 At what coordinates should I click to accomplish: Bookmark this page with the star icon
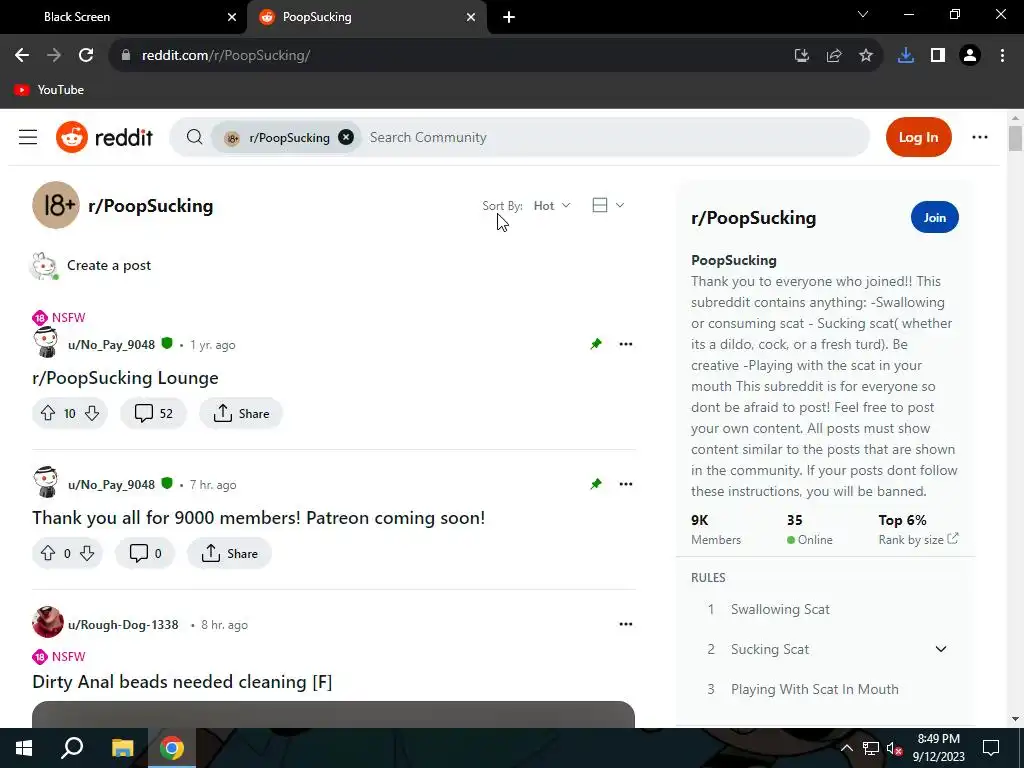pos(866,56)
